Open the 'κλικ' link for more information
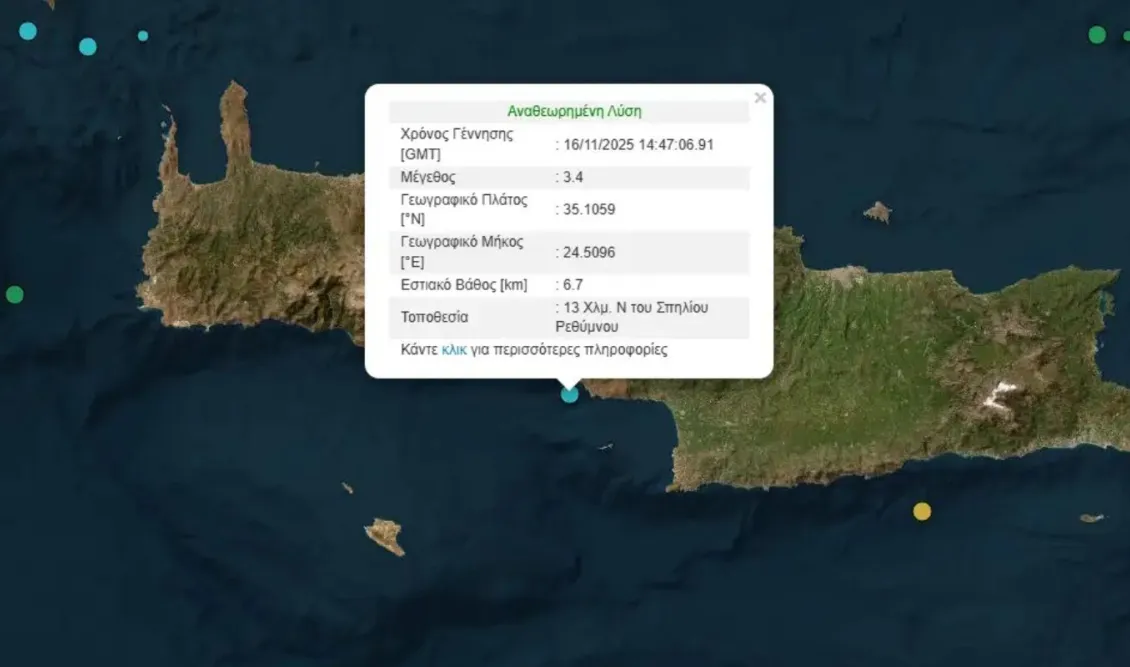The height and width of the screenshot is (667, 1130). (x=454, y=350)
